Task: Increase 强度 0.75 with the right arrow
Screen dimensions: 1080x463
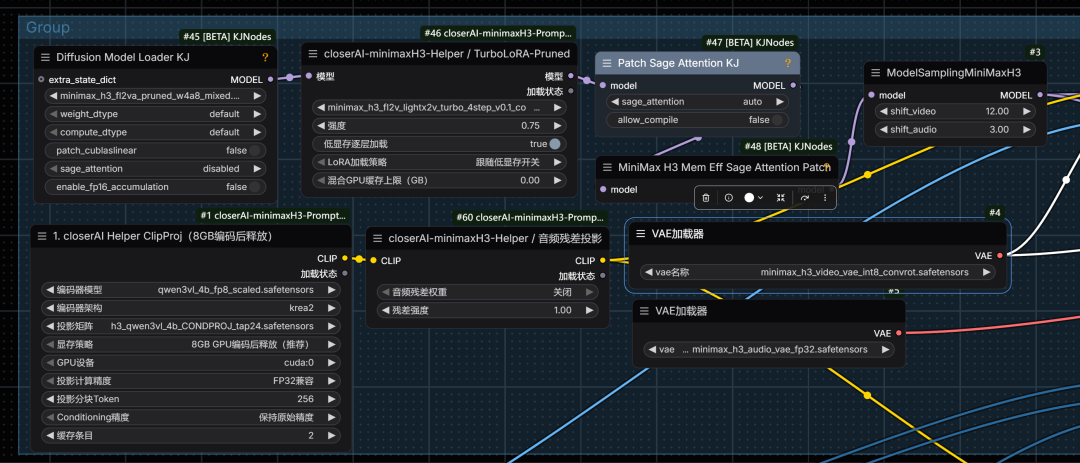Action: pyautogui.click(x=556, y=126)
